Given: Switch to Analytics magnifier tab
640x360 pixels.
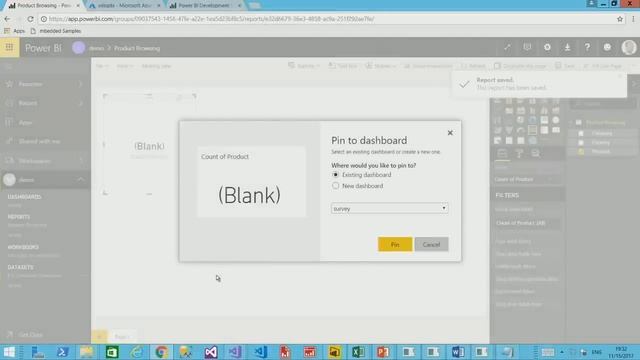Looking at the screenshot, I should coord(536,153).
